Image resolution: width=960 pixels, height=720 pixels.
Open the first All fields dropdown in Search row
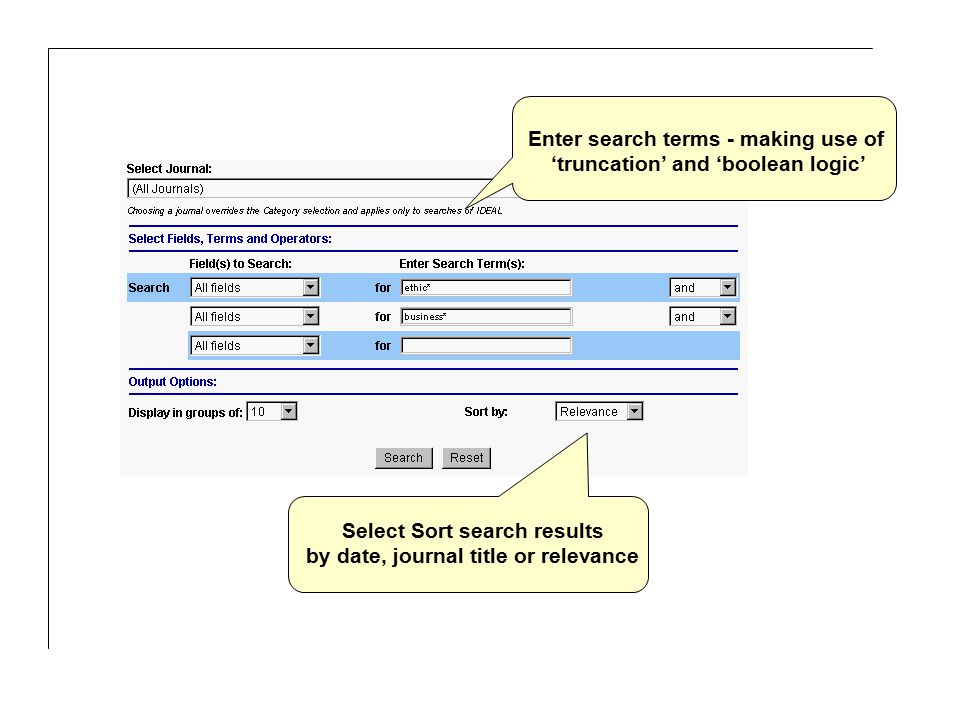[255, 288]
